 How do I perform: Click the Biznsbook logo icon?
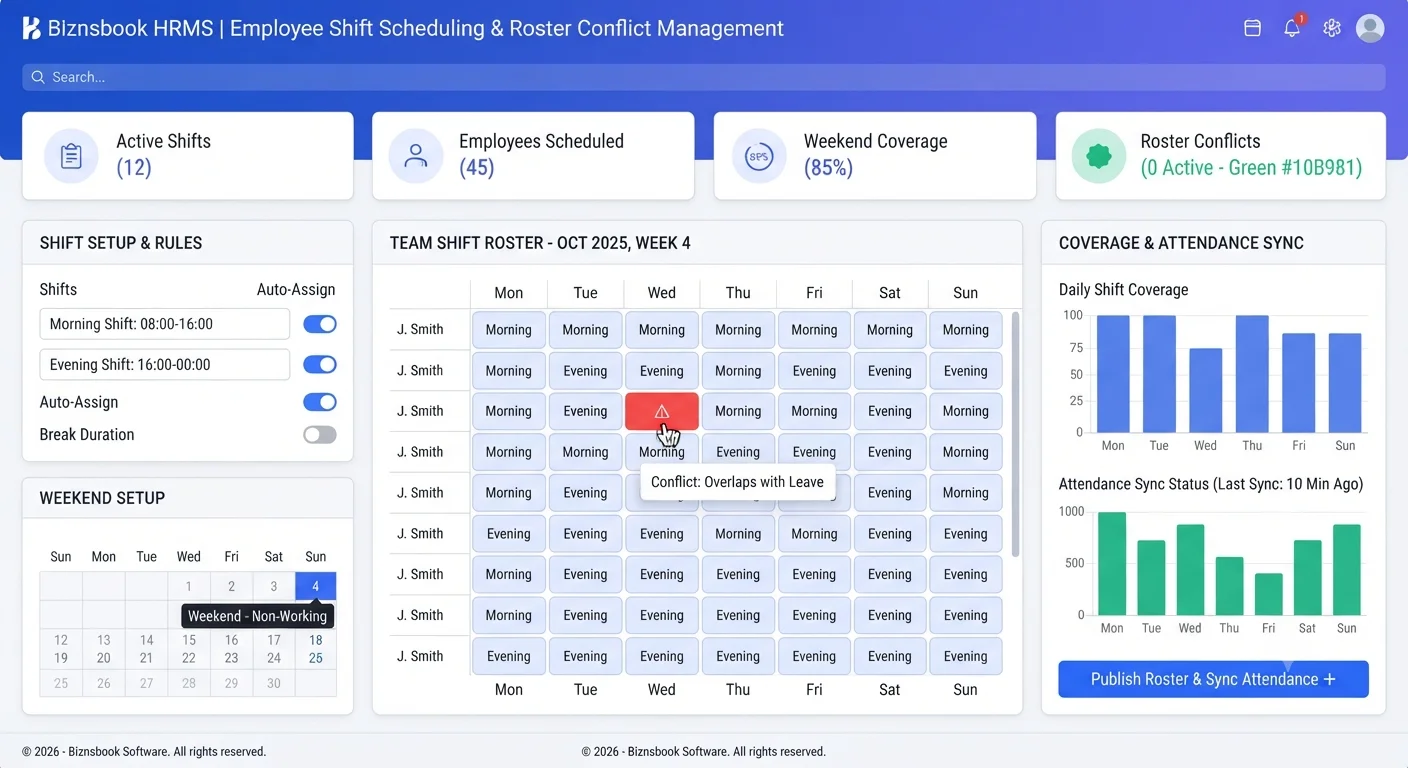pyautogui.click(x=31, y=28)
